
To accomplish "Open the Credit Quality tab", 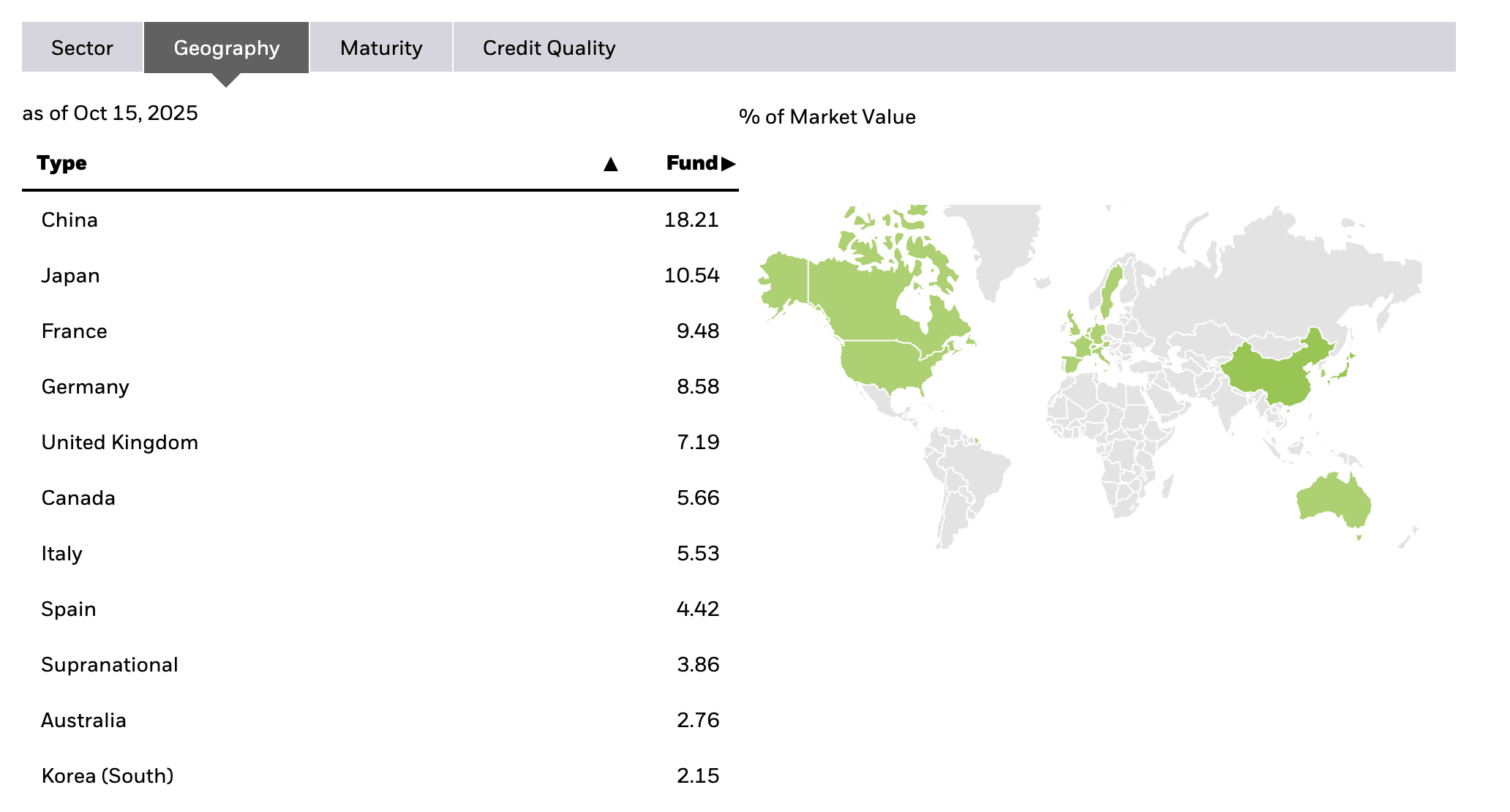I will click(x=549, y=48).
